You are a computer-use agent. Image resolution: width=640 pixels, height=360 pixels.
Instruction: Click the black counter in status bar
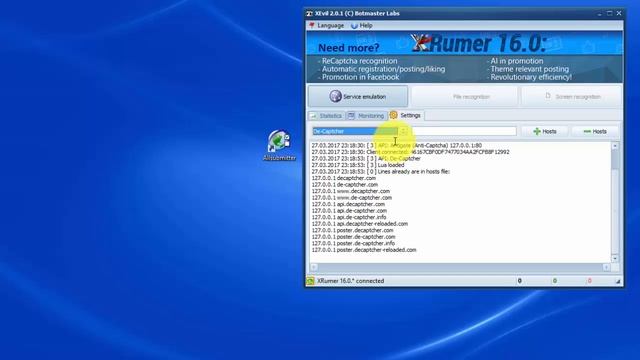pos(520,281)
